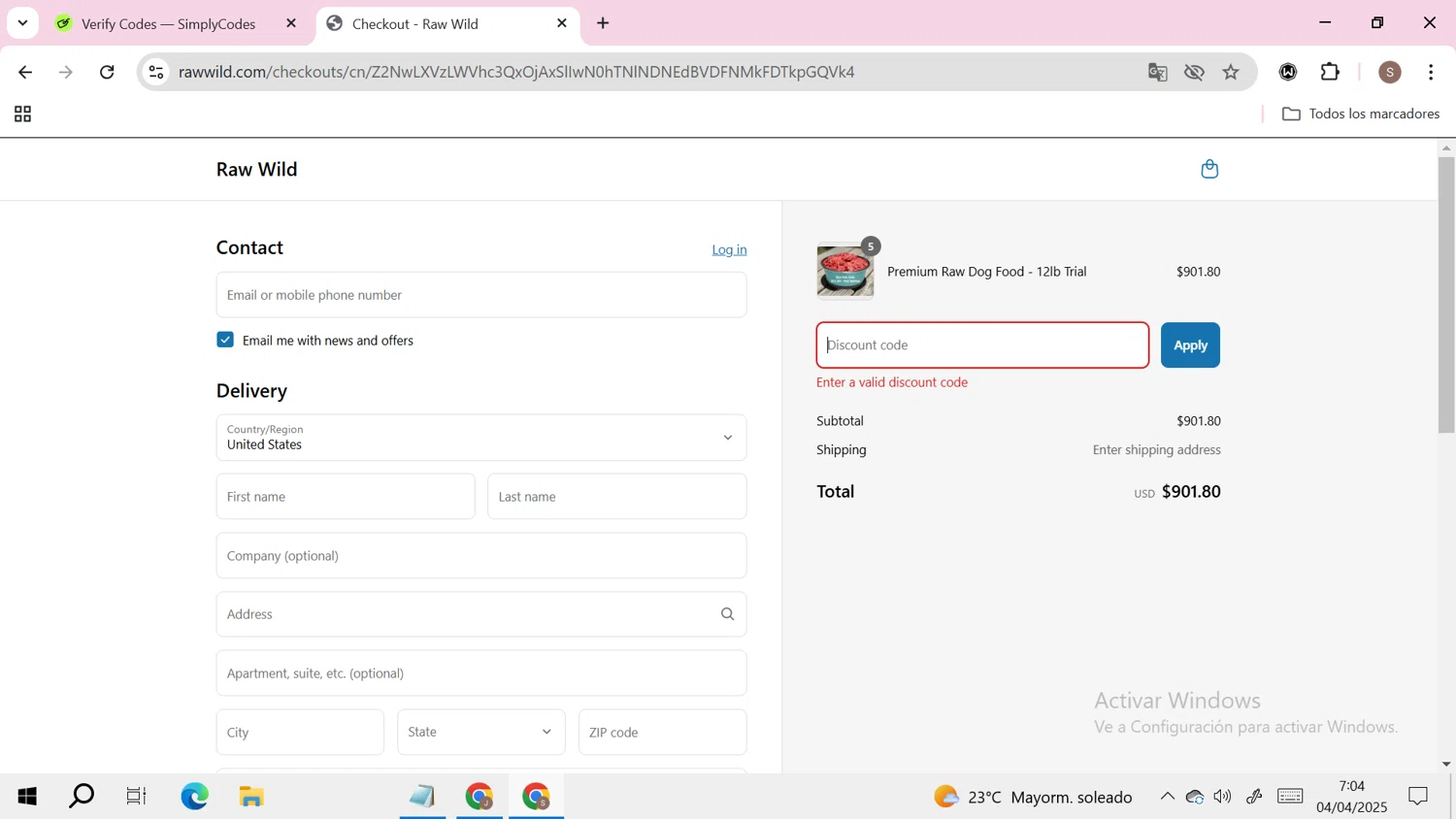Click the page vertical scrollbar thumb
1456x819 pixels.
(1446, 295)
